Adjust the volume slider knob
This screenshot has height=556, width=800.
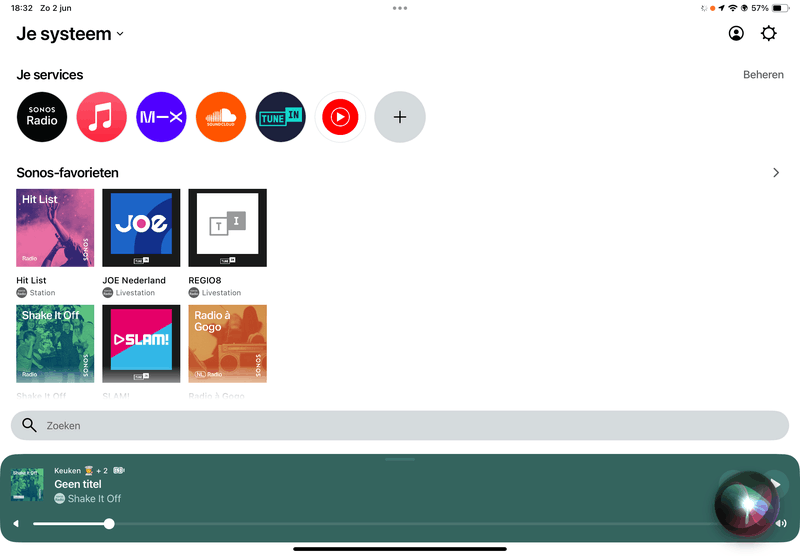point(109,523)
